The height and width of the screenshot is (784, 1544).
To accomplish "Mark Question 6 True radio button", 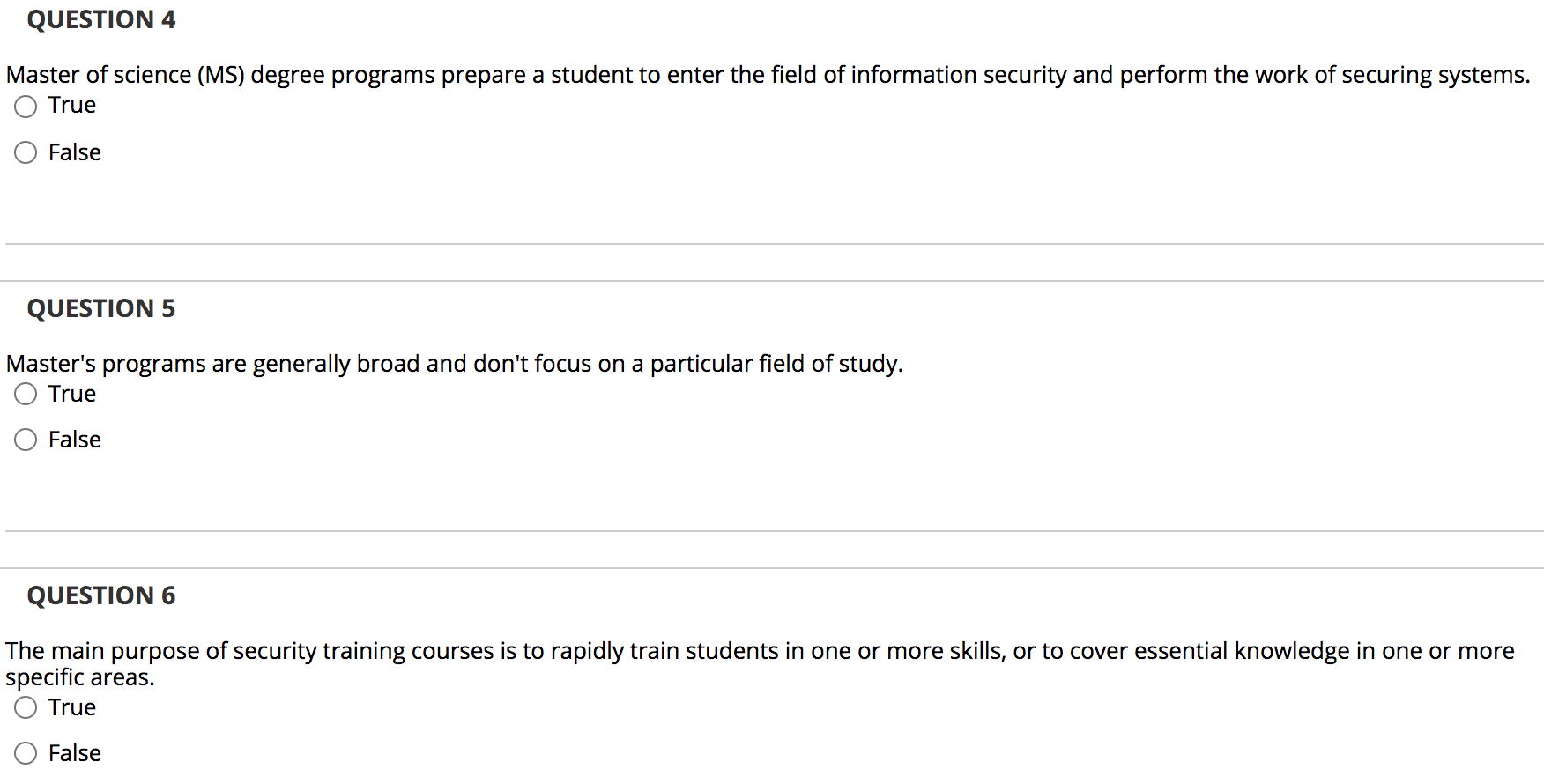I will pyautogui.click(x=26, y=707).
